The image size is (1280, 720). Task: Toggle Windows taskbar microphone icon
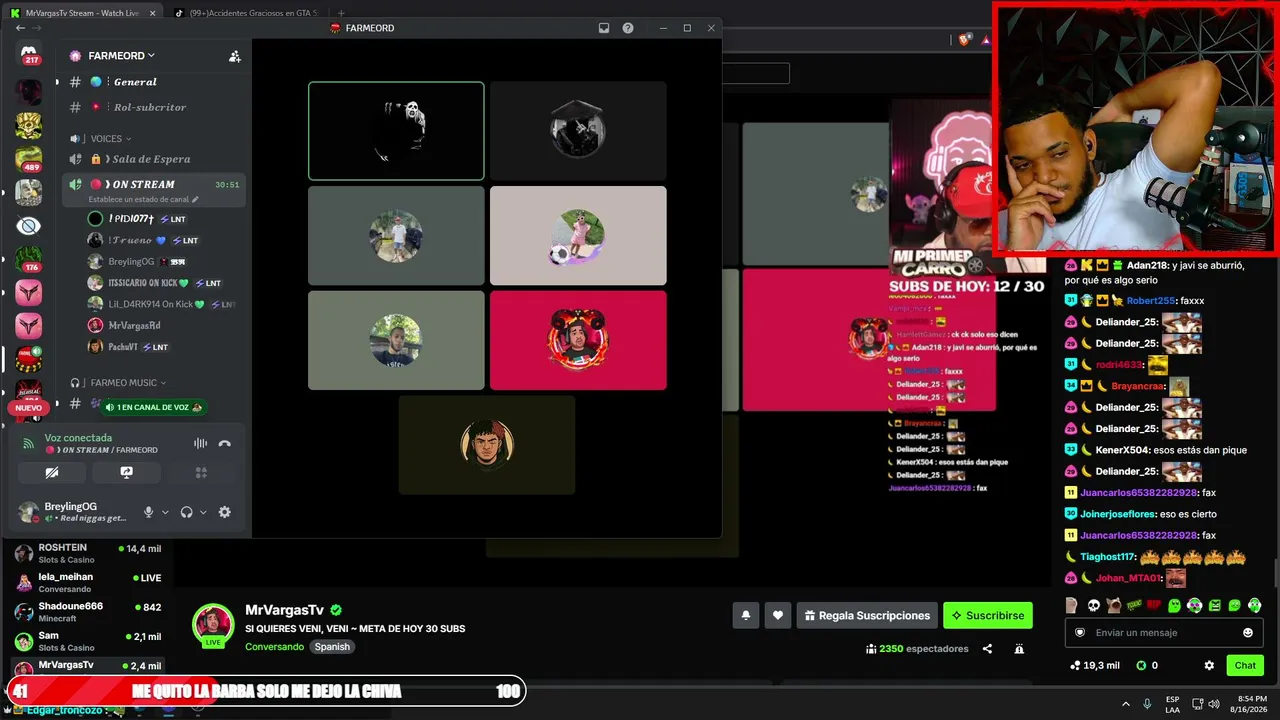1147,704
